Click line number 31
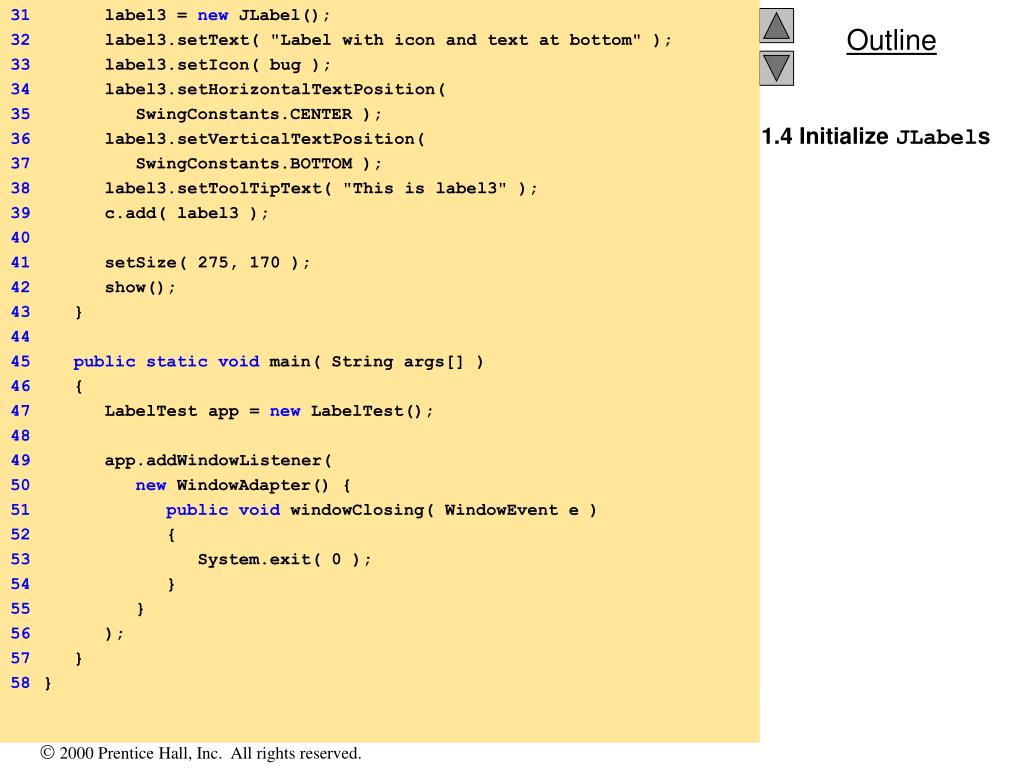1024x768 pixels. click(x=20, y=15)
